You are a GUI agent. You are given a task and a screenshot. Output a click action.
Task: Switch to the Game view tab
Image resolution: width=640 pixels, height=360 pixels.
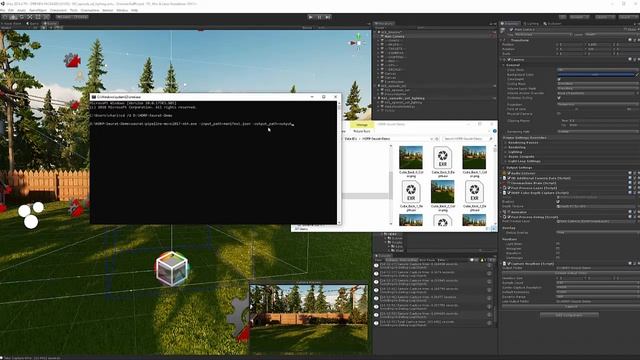pos(32,24)
